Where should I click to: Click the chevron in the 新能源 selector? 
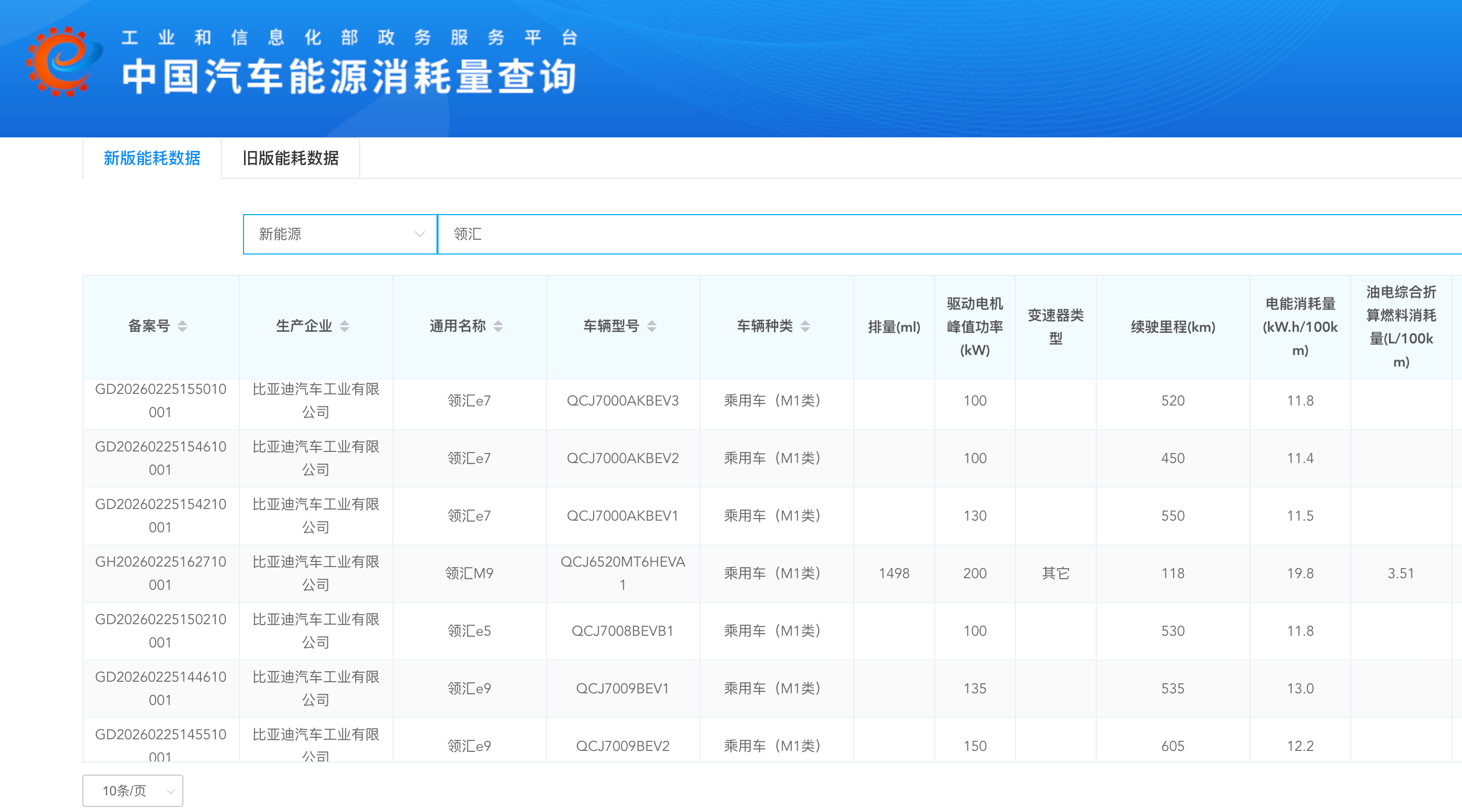click(419, 234)
